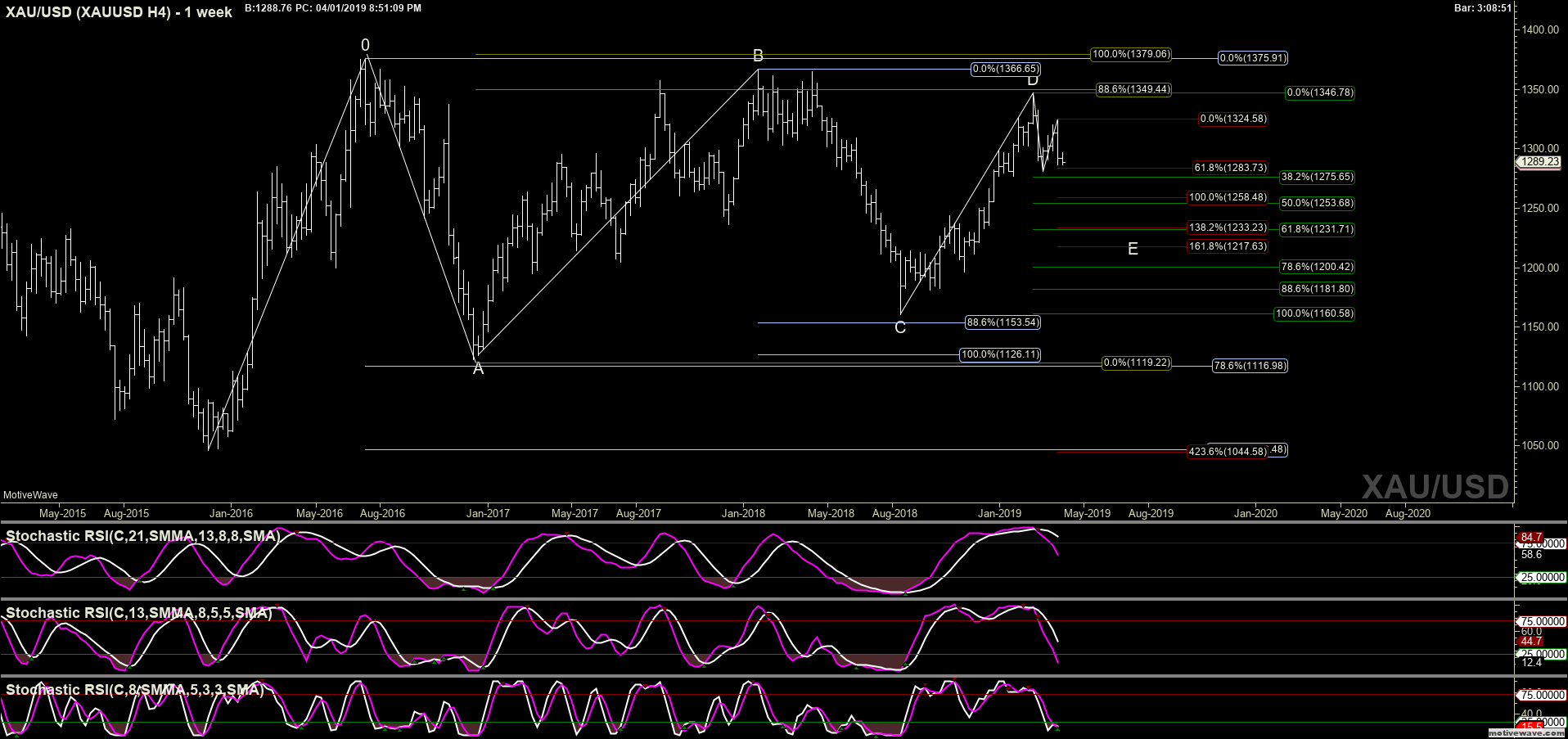Select the 0.0%(1346.78) green Fibonacci label
1568x739 pixels.
pos(1320,92)
